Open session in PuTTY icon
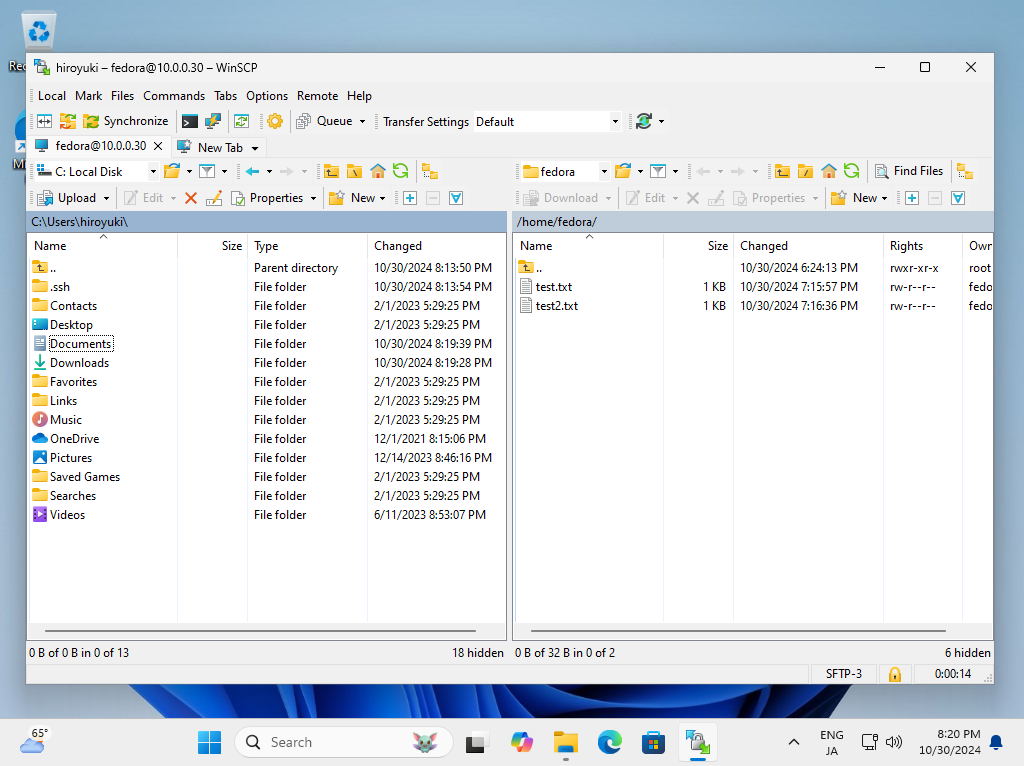The height and width of the screenshot is (766, 1024). click(x=213, y=121)
